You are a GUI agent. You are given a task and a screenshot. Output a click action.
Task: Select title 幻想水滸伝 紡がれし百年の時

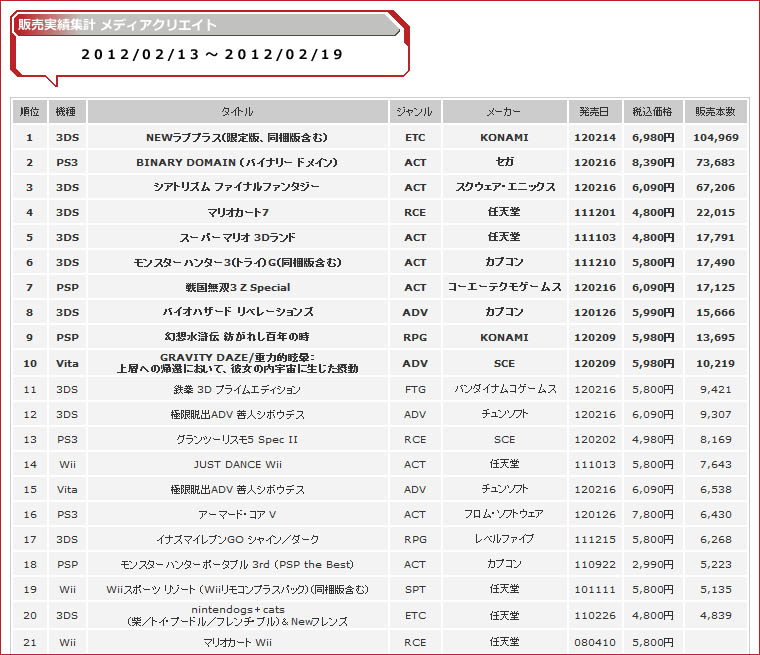(238, 337)
